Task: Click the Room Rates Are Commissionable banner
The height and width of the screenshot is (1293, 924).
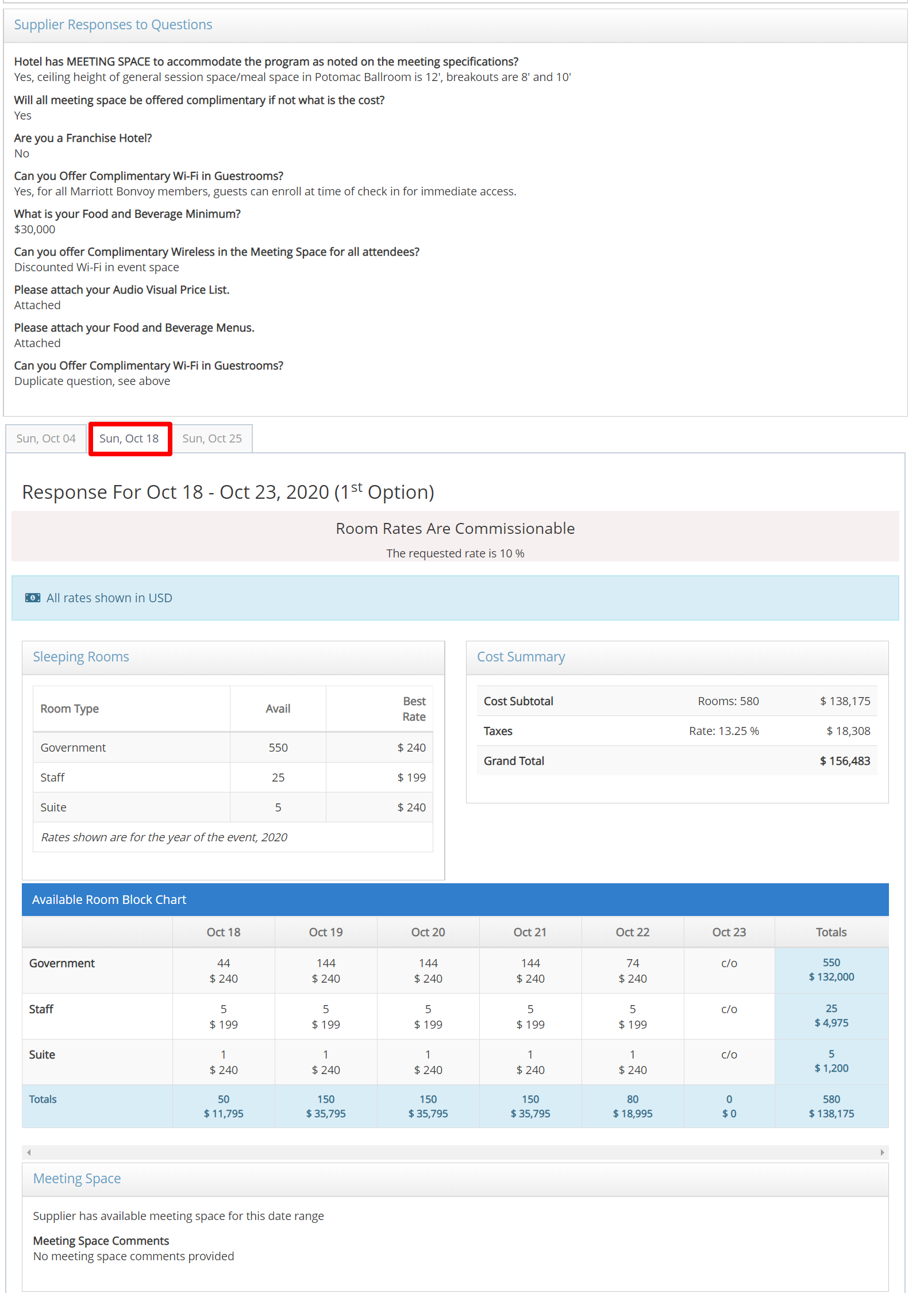Action: click(x=455, y=529)
